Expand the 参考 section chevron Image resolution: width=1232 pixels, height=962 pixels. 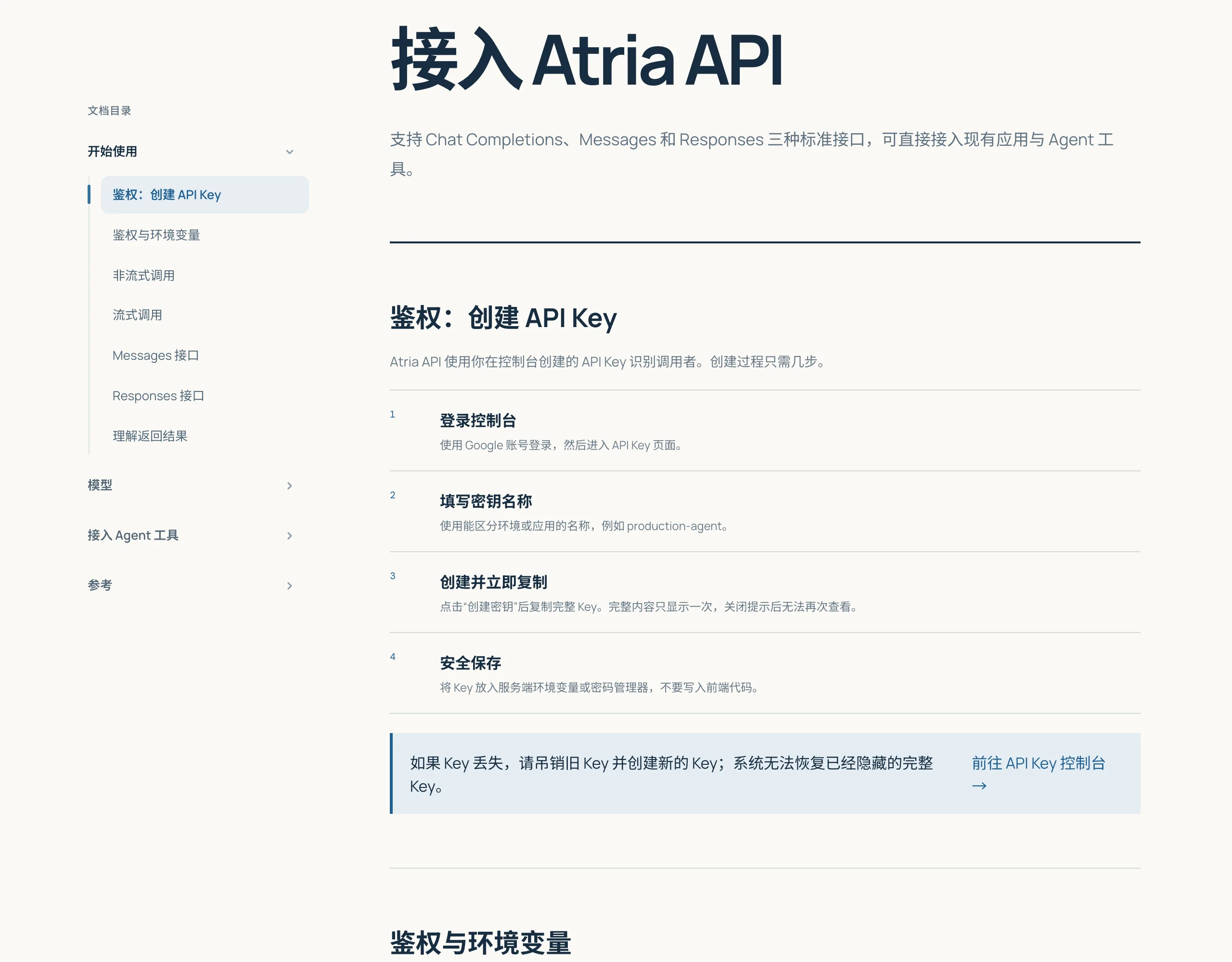click(x=289, y=585)
